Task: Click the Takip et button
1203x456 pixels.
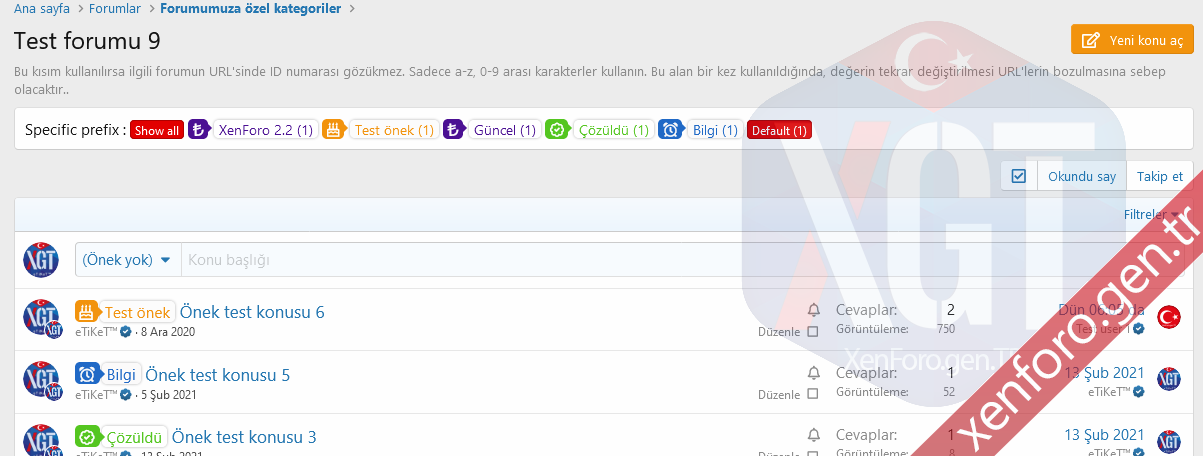Action: [x=1159, y=176]
